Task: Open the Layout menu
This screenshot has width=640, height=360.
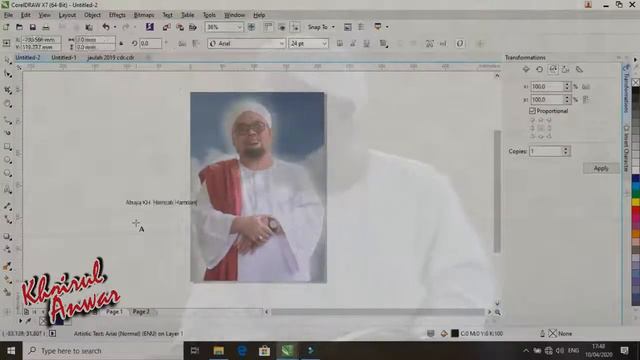Action: point(67,15)
